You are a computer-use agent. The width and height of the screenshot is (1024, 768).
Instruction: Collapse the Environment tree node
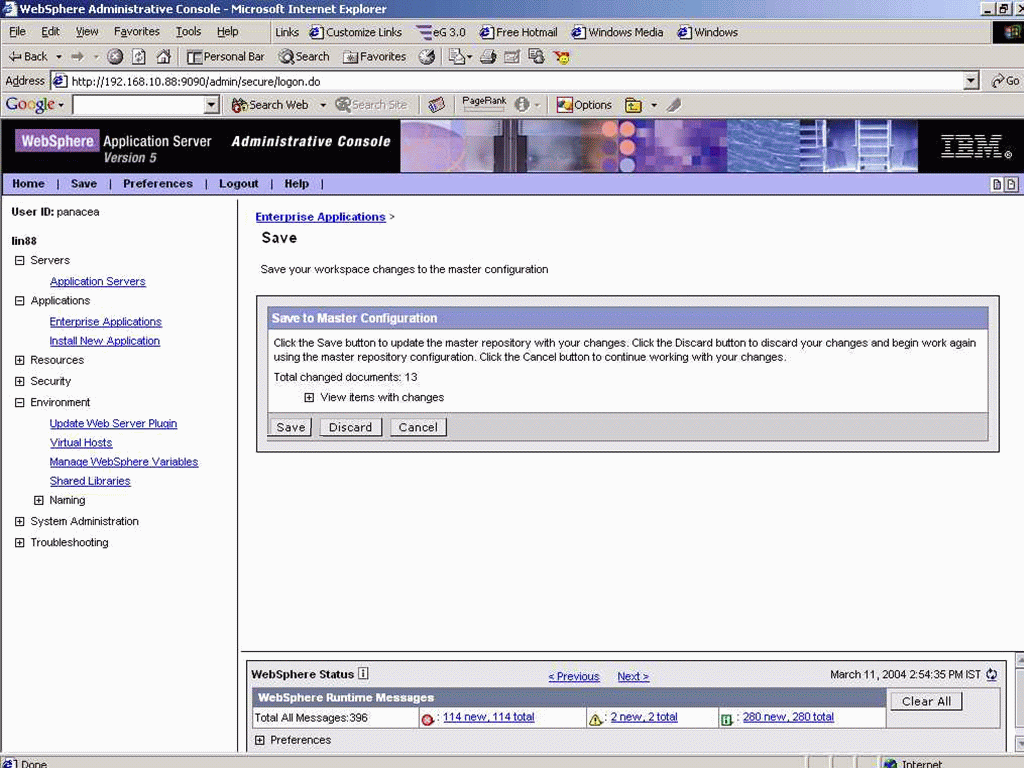pos(20,402)
